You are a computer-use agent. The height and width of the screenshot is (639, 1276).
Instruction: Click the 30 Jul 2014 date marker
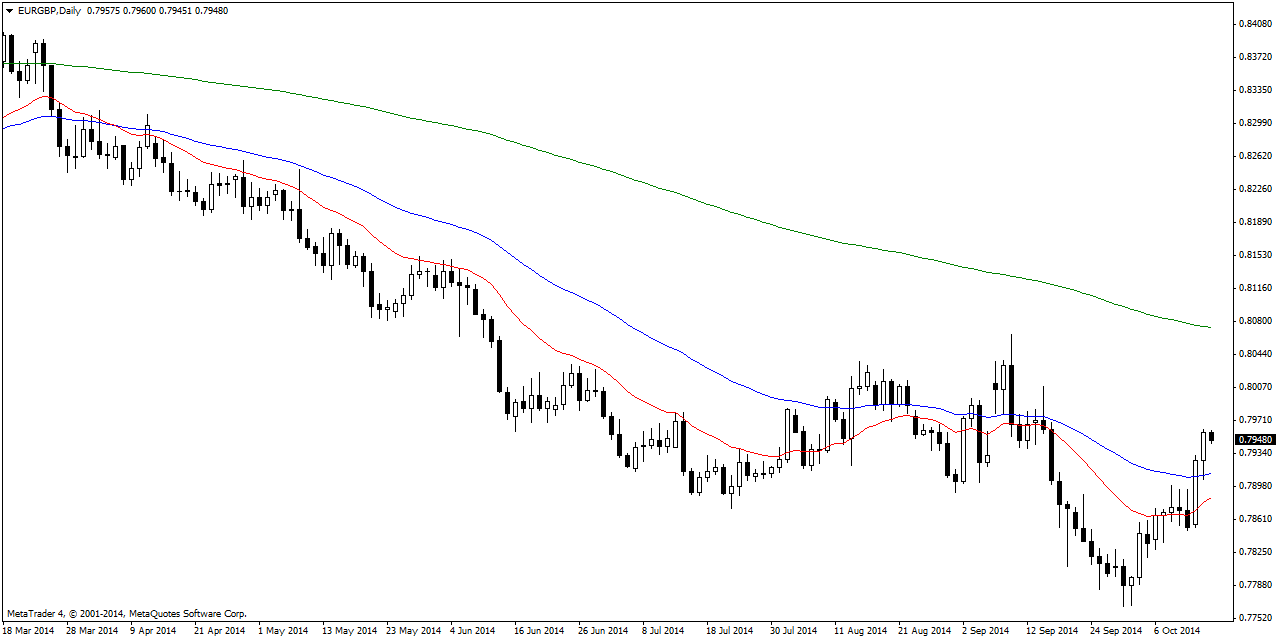point(793,631)
